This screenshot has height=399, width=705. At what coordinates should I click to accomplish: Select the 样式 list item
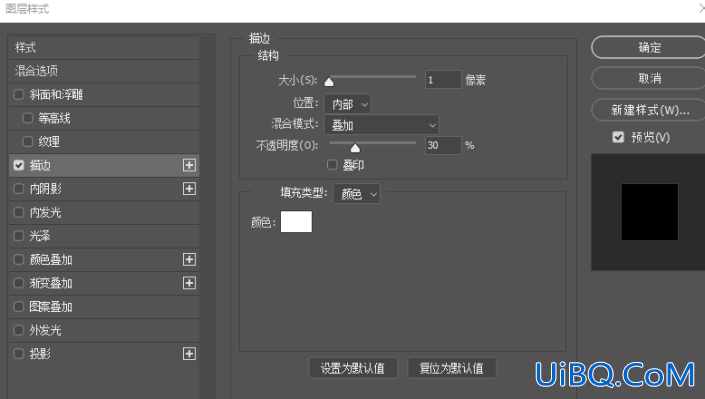104,48
